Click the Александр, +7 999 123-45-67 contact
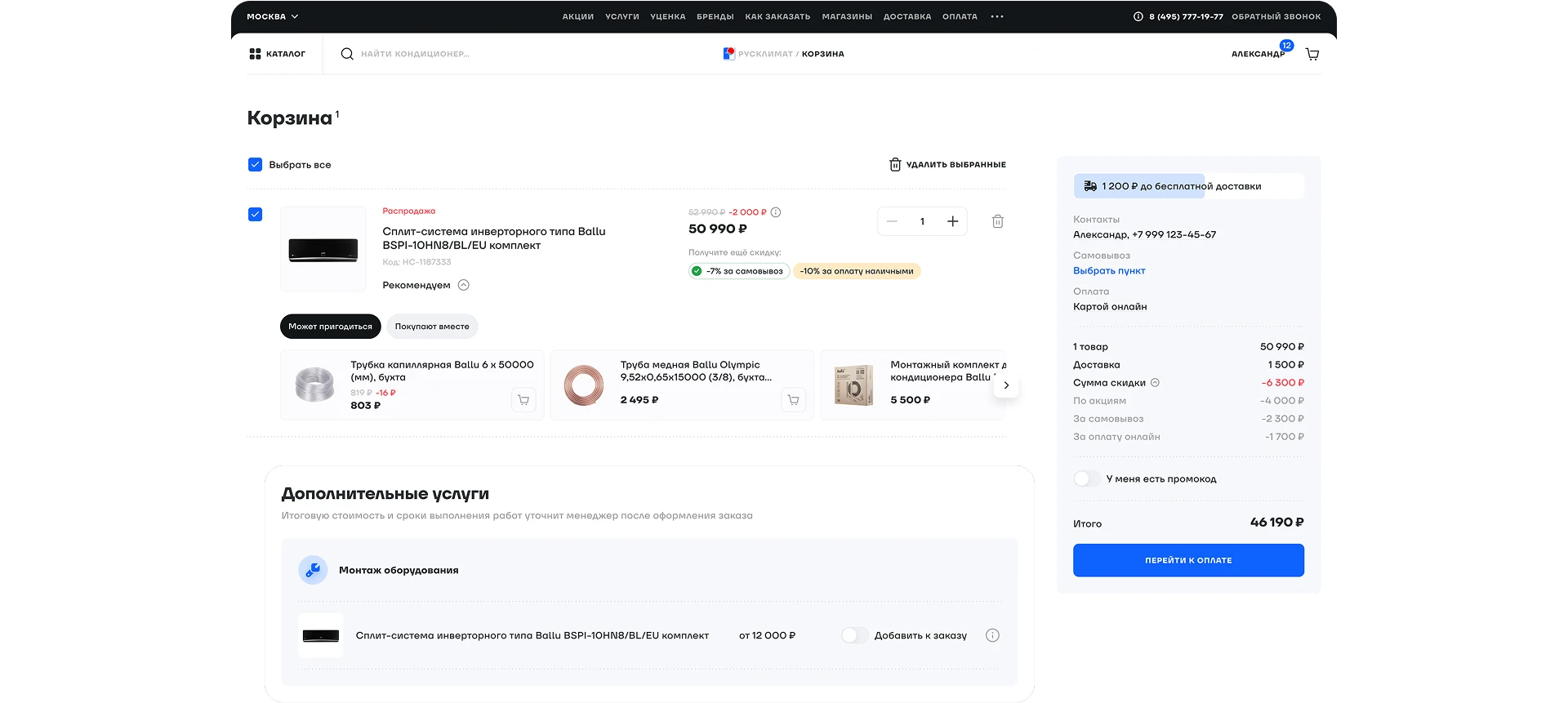The height and width of the screenshot is (703, 1568). [1144, 234]
